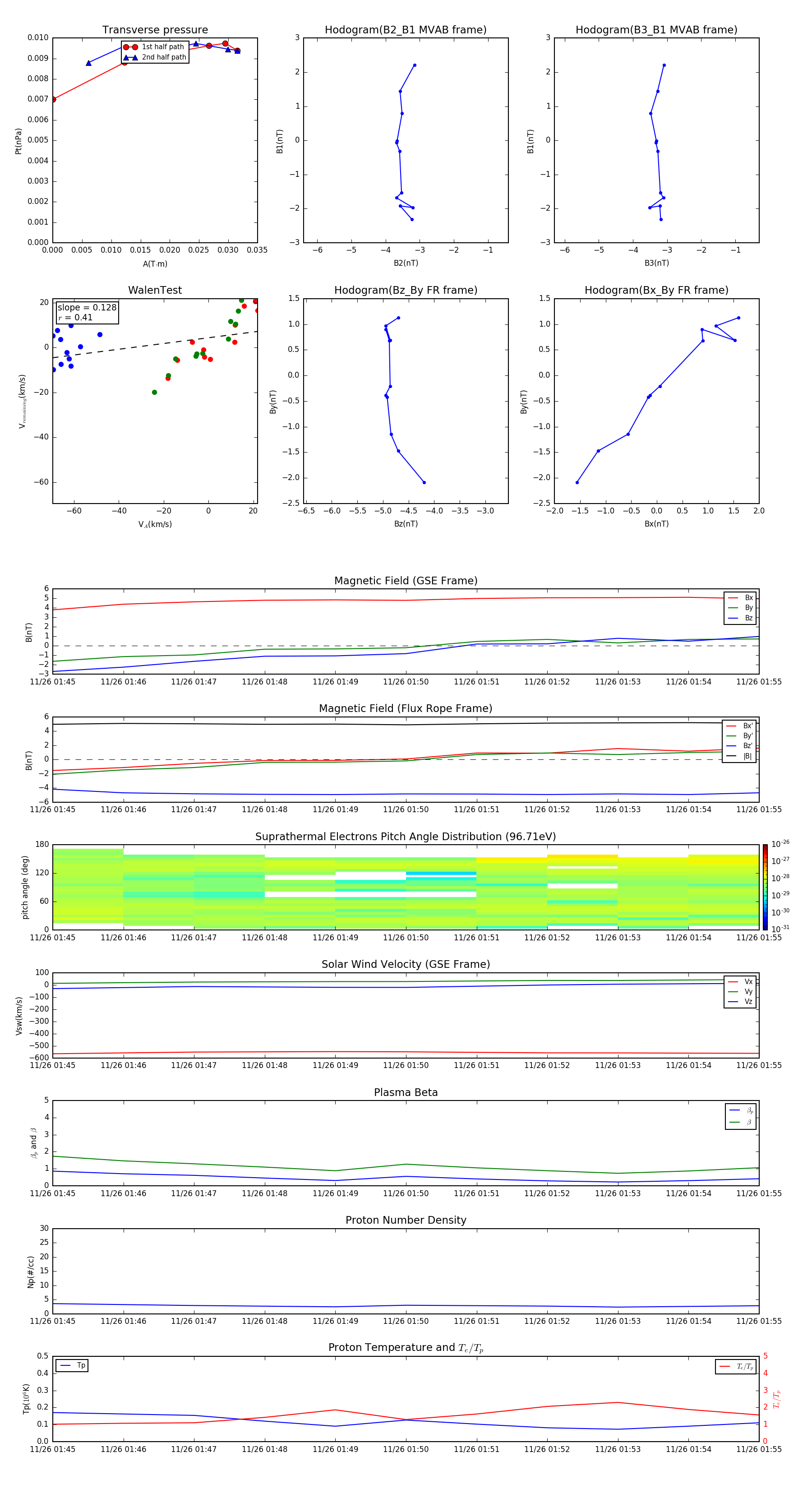The height and width of the screenshot is (1489, 812).
Task: Select the "Hodogram(Bz_By FR frame)" title
Action: [x=406, y=290]
